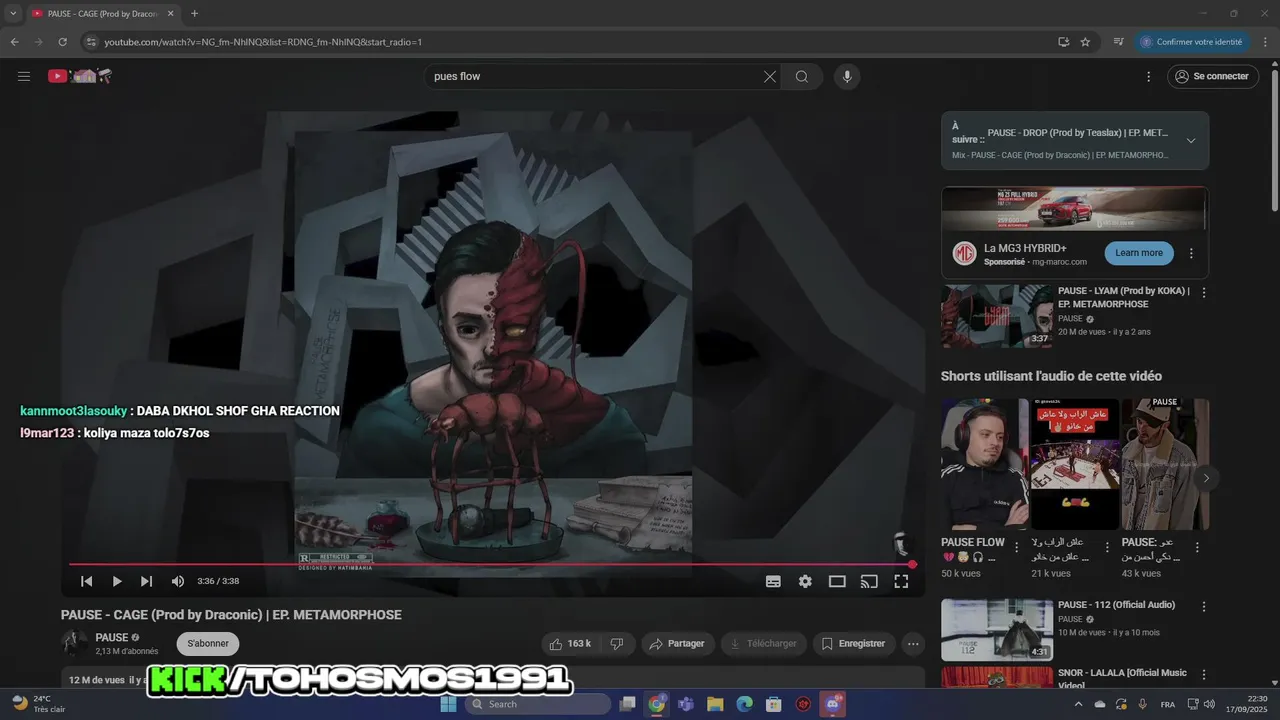1280x720 pixels.
Task: Open PAUSE - 112 (Official Audio) title
Action: tap(1116, 605)
